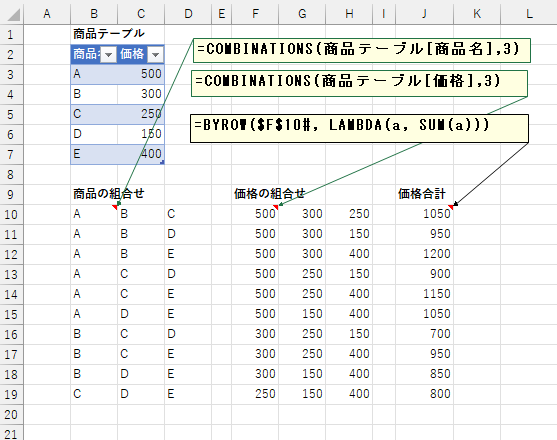The image size is (557, 440).
Task: Select column D header
Action: tap(188, 13)
